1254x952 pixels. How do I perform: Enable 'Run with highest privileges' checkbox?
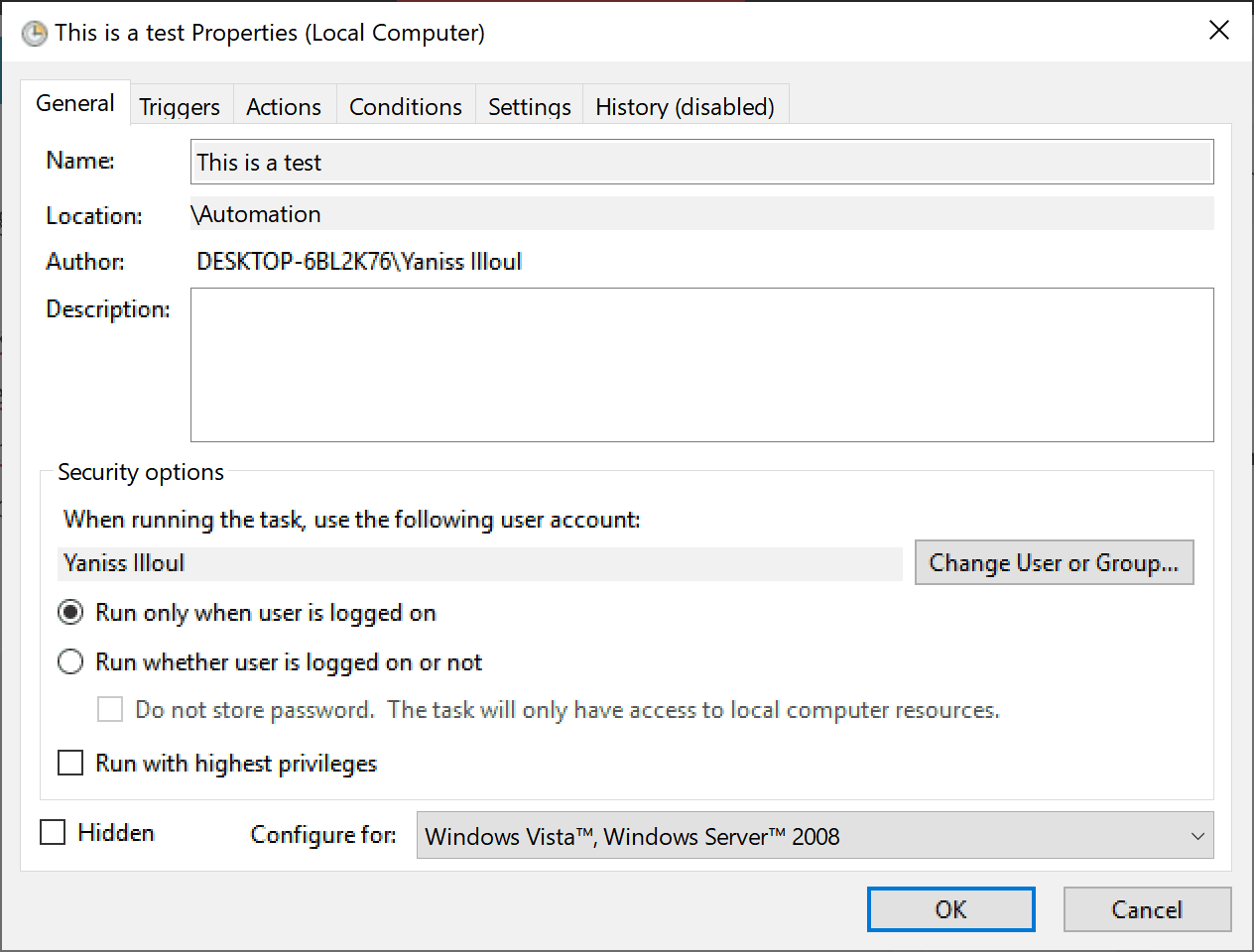[x=70, y=763]
